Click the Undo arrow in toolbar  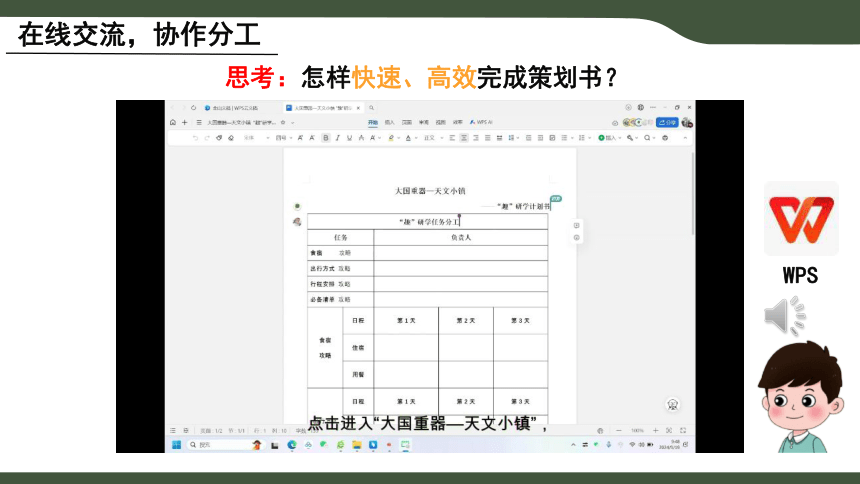(195, 138)
